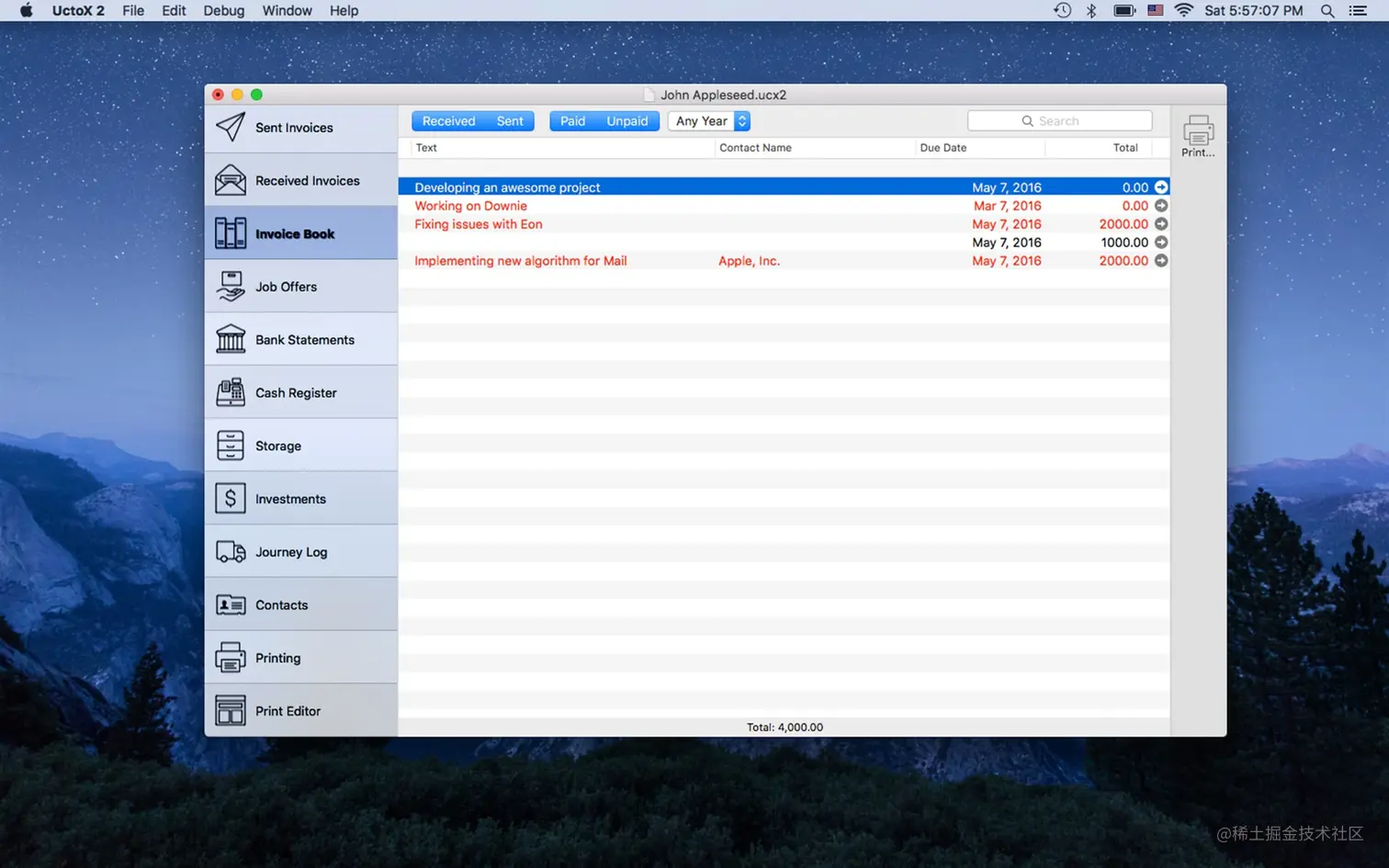
Task: Select the Cash Register icon
Action: click(231, 392)
